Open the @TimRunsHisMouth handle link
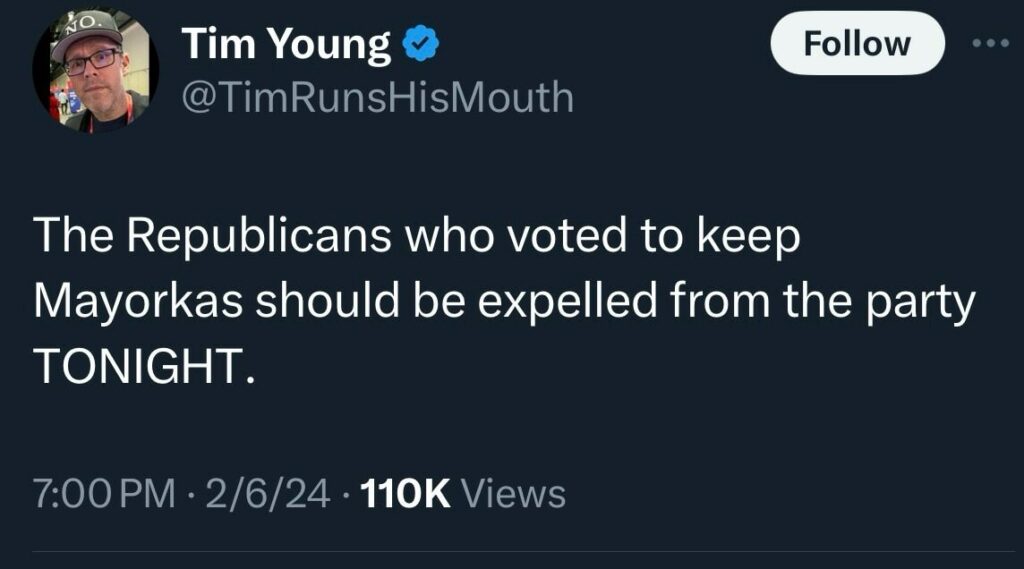Image resolution: width=1024 pixels, height=569 pixels. [377, 97]
